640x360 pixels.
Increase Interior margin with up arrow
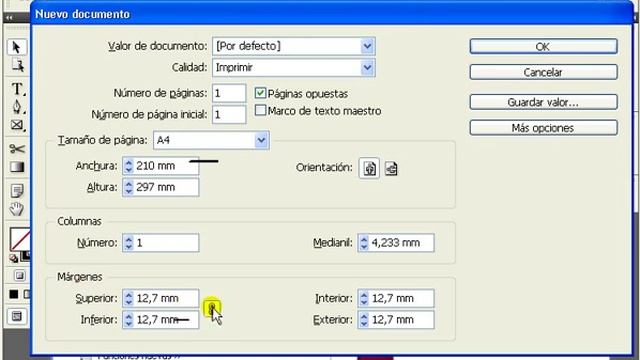pyautogui.click(x=364, y=294)
